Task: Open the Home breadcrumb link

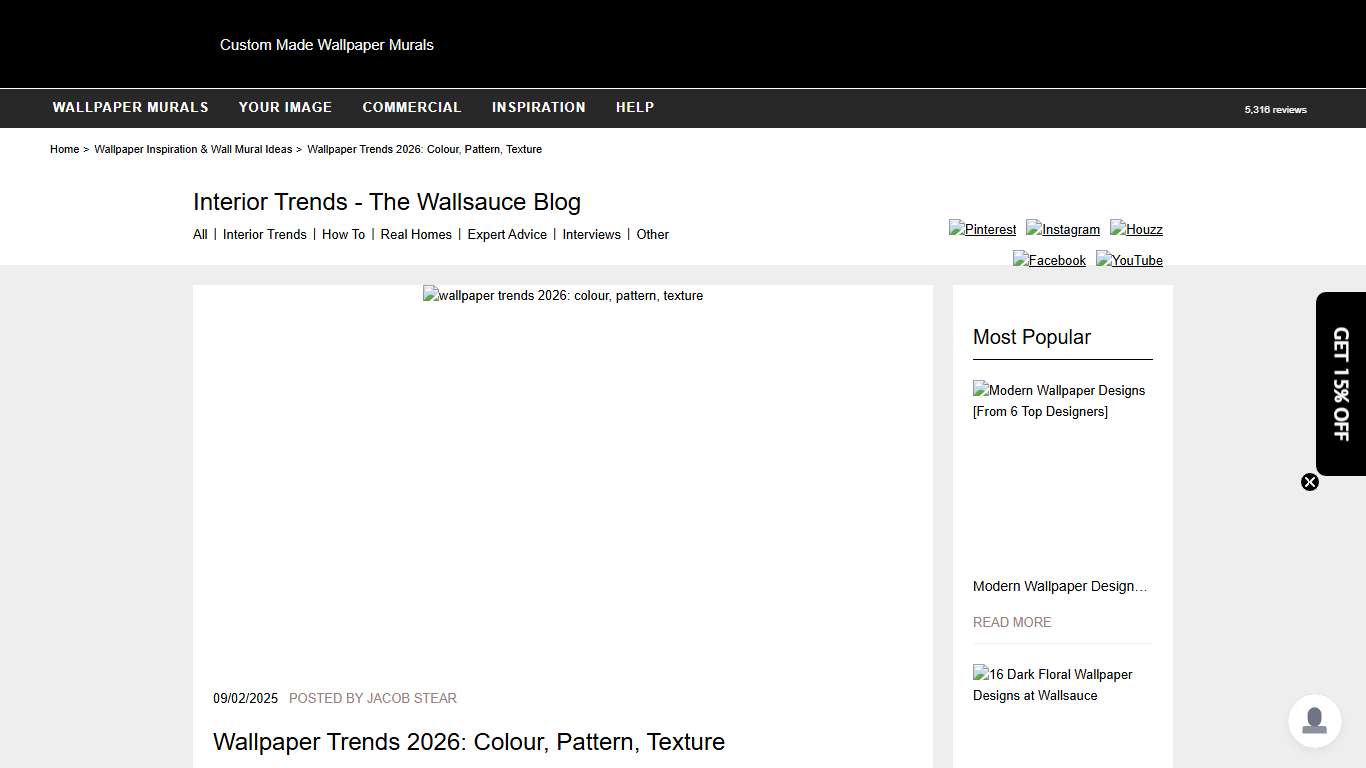Action: [x=64, y=149]
